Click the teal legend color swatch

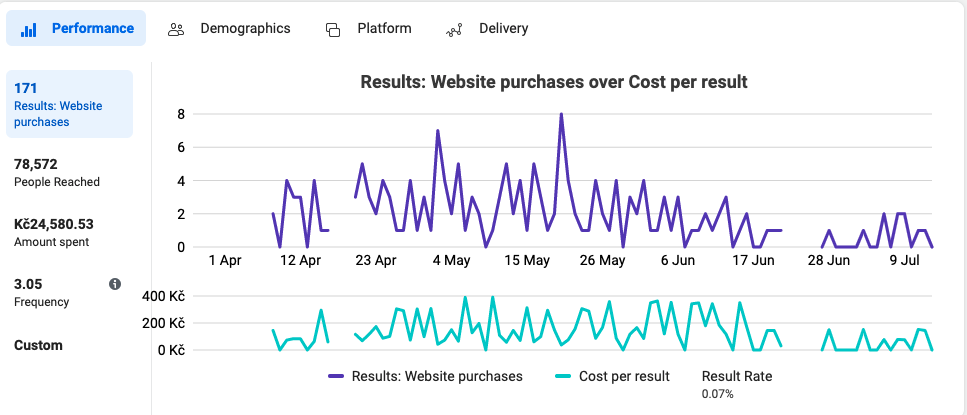(562, 377)
